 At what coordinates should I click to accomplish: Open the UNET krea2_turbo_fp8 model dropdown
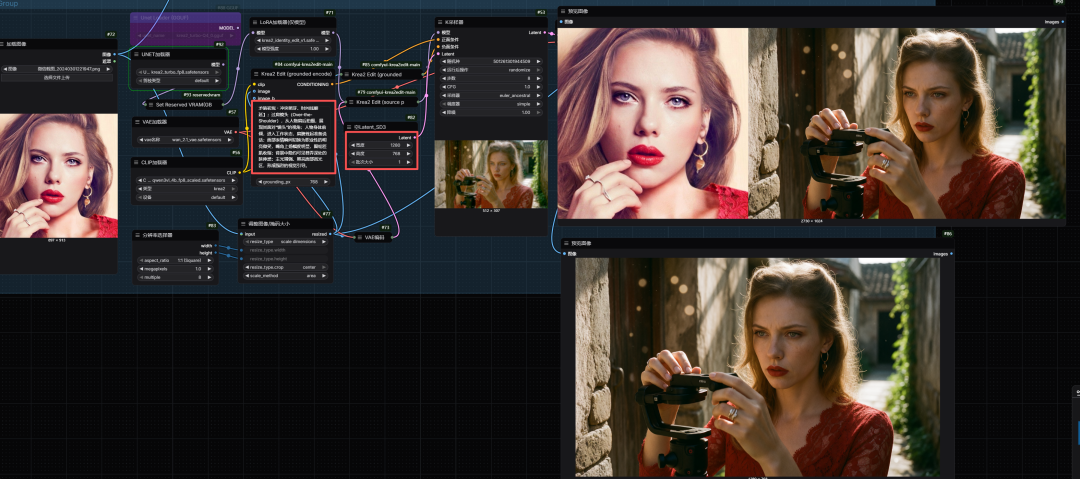coord(178,72)
